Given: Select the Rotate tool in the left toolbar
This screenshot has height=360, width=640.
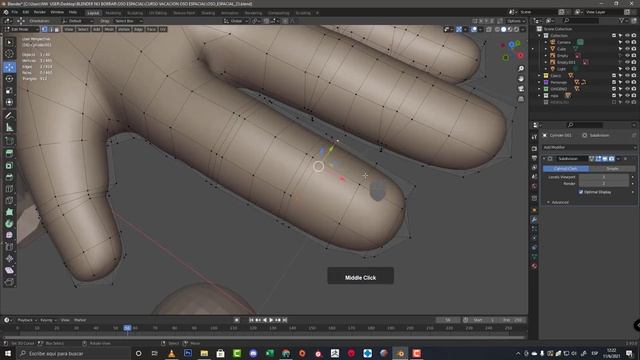Looking at the screenshot, I should click(9, 79).
